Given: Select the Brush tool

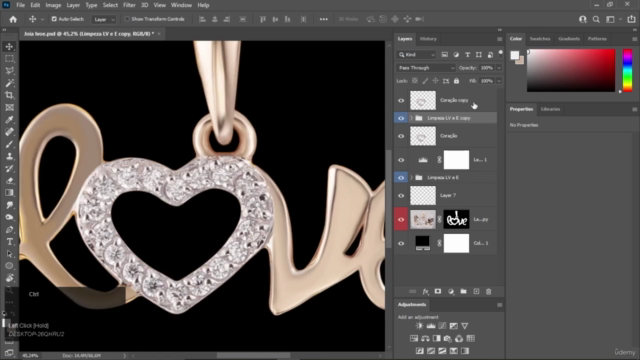Looking at the screenshot, I should point(9,144).
